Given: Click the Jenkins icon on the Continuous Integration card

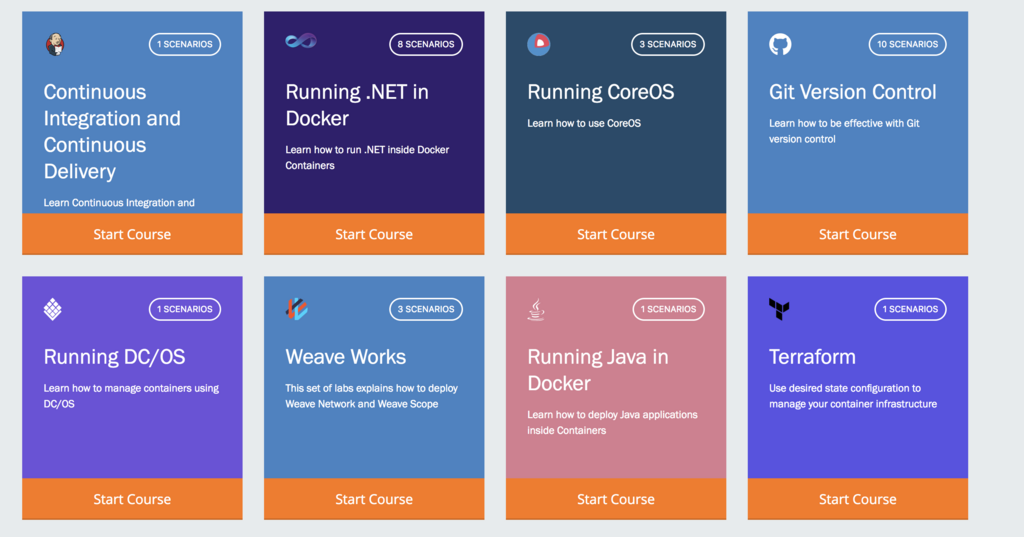Looking at the screenshot, I should coord(55,44).
